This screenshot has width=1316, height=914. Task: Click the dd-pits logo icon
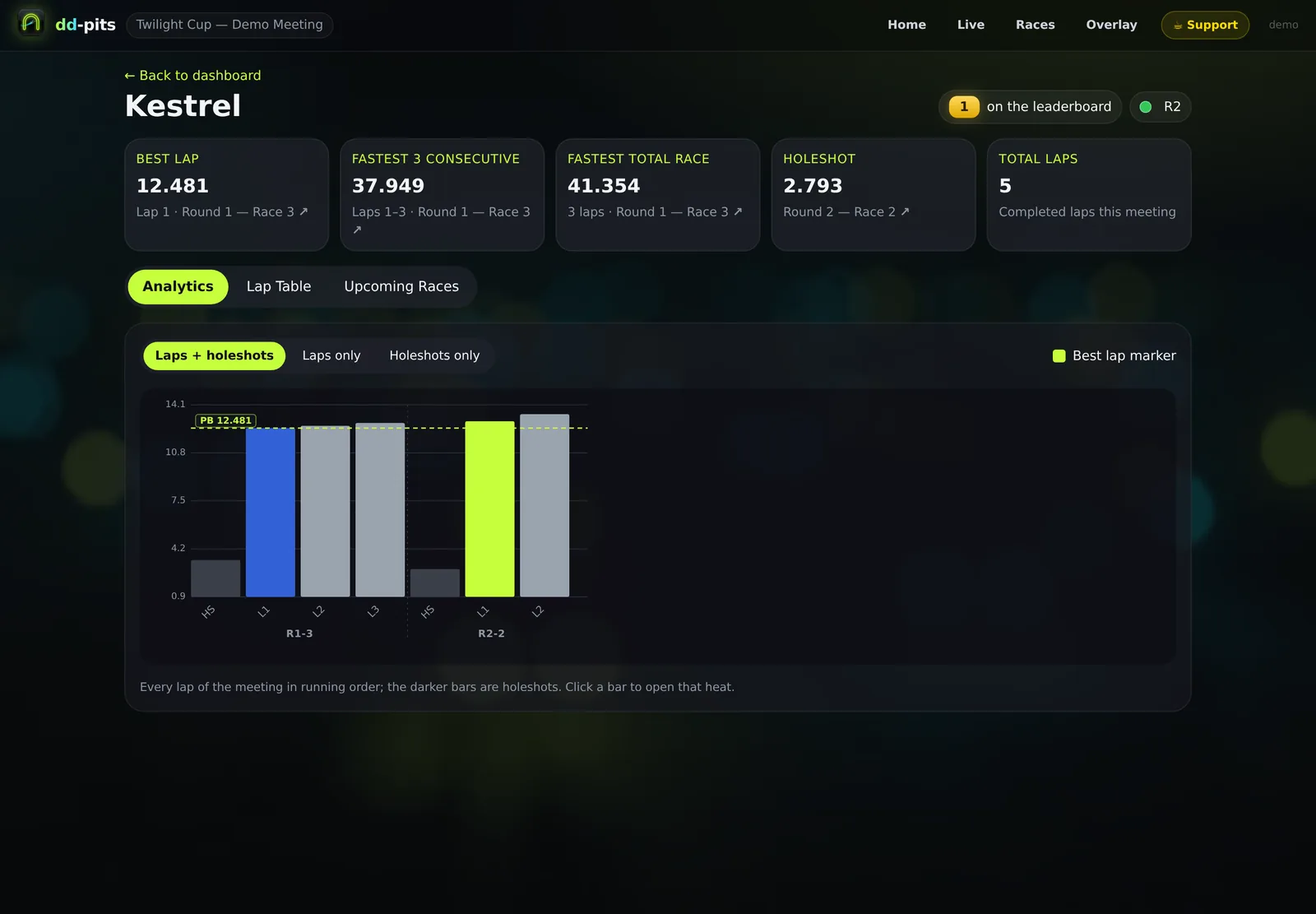(31, 22)
